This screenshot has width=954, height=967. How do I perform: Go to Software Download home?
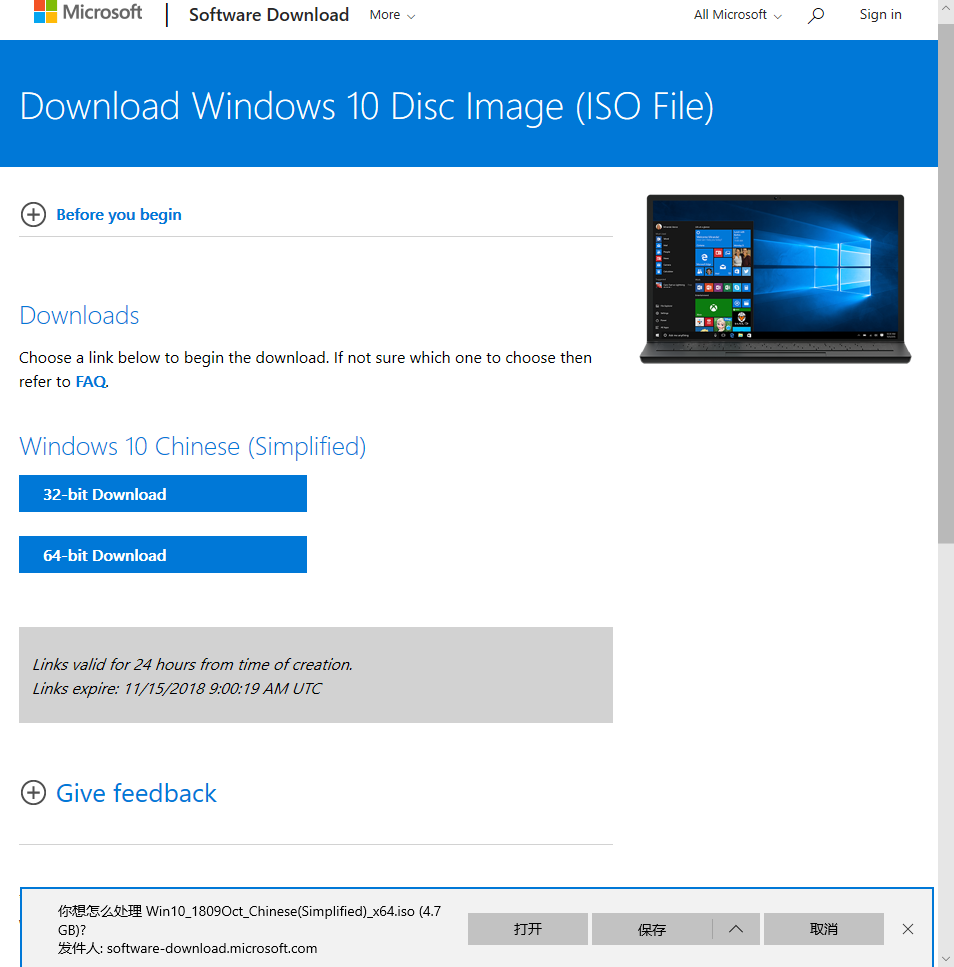click(x=269, y=15)
